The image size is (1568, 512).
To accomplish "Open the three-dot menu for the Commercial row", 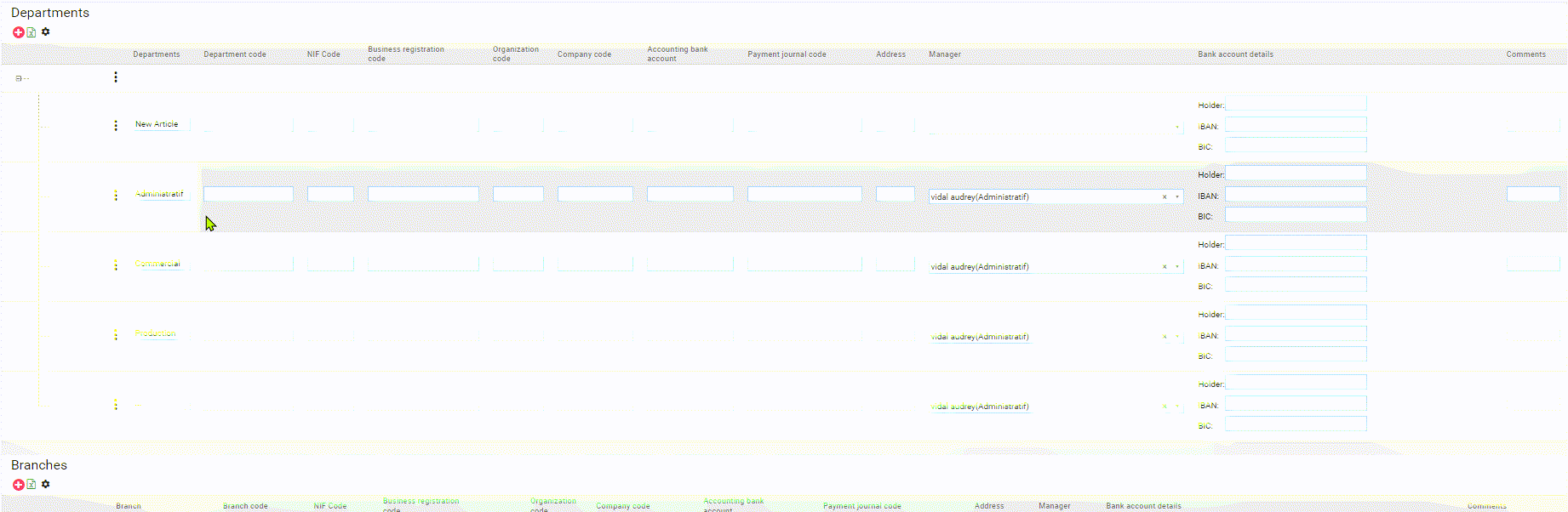I will 116,265.
